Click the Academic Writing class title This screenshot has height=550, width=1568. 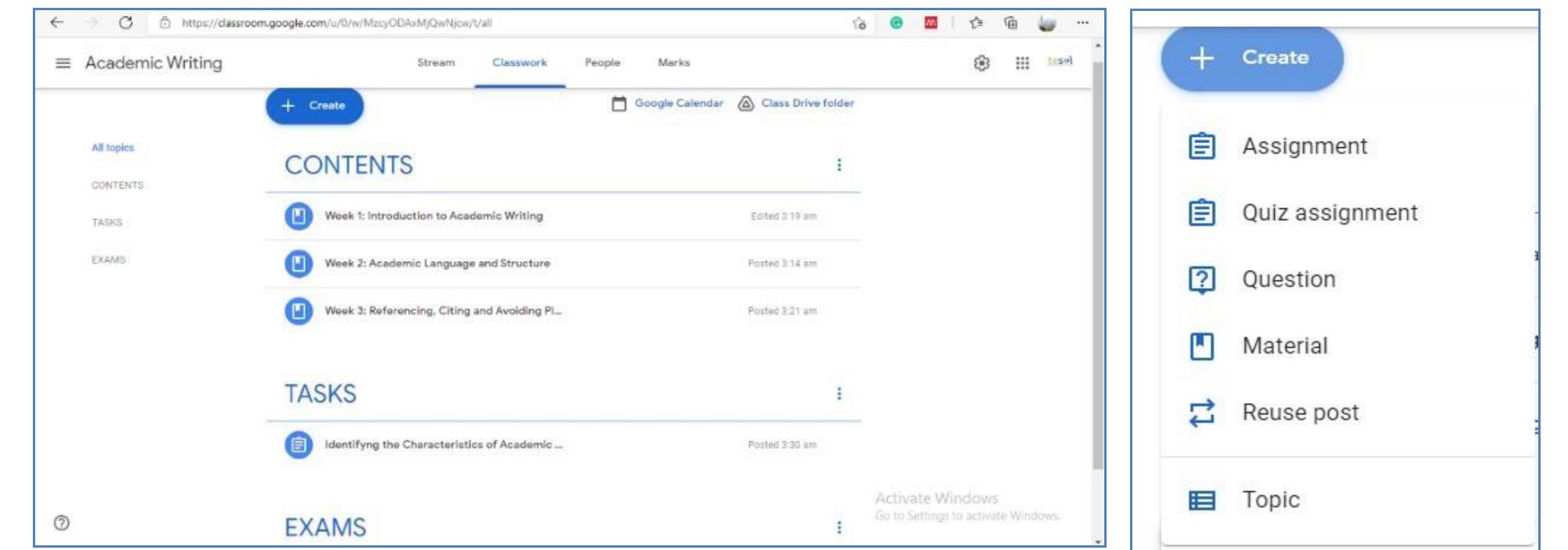pos(153,63)
